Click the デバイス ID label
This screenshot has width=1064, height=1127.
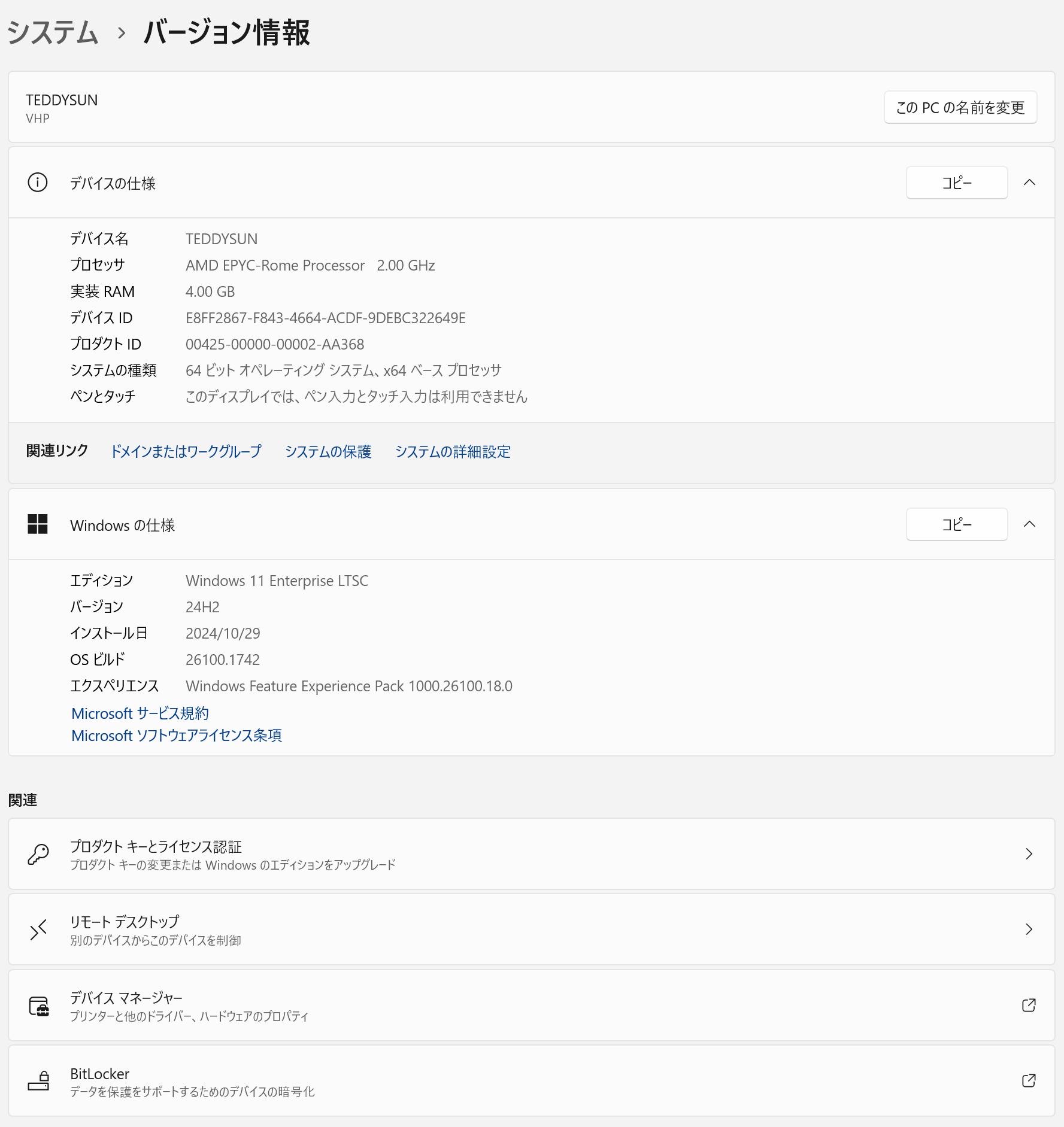click(x=101, y=317)
